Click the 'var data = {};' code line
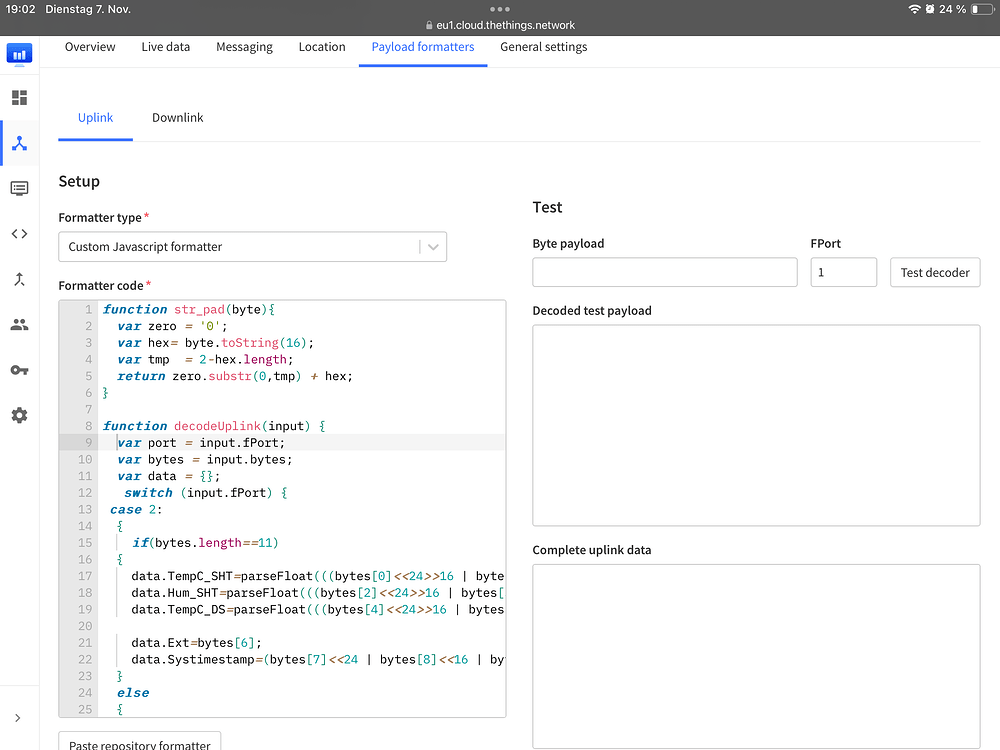1000x750 pixels. pos(169,476)
